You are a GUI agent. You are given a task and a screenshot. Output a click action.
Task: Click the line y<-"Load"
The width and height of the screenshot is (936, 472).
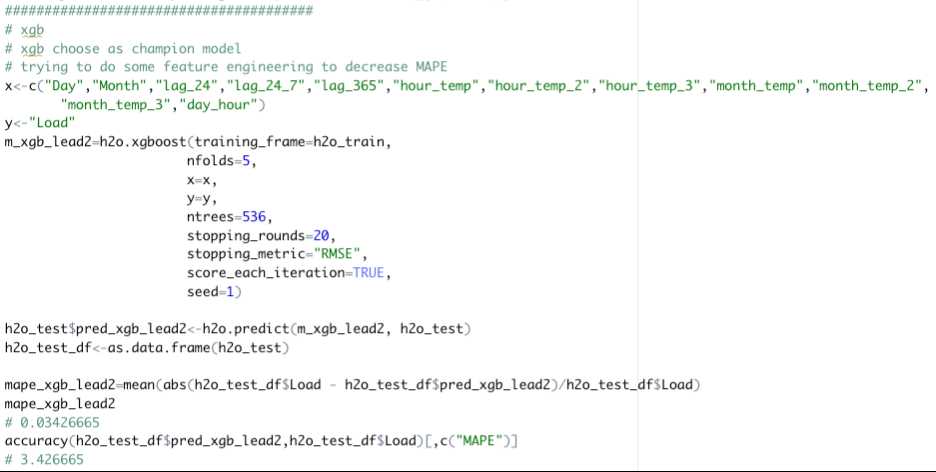40,123
